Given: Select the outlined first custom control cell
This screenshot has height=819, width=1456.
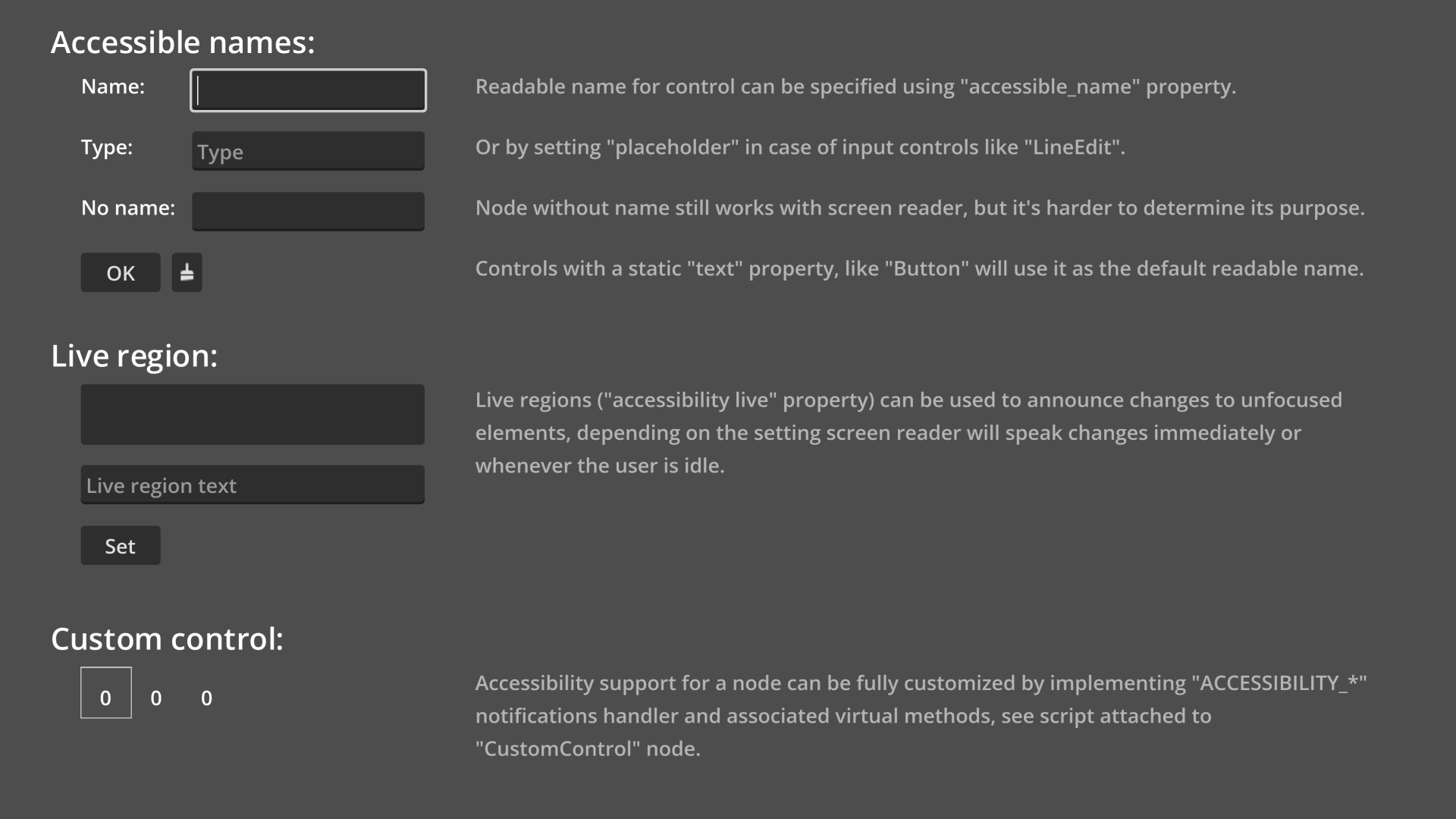Looking at the screenshot, I should (106, 692).
